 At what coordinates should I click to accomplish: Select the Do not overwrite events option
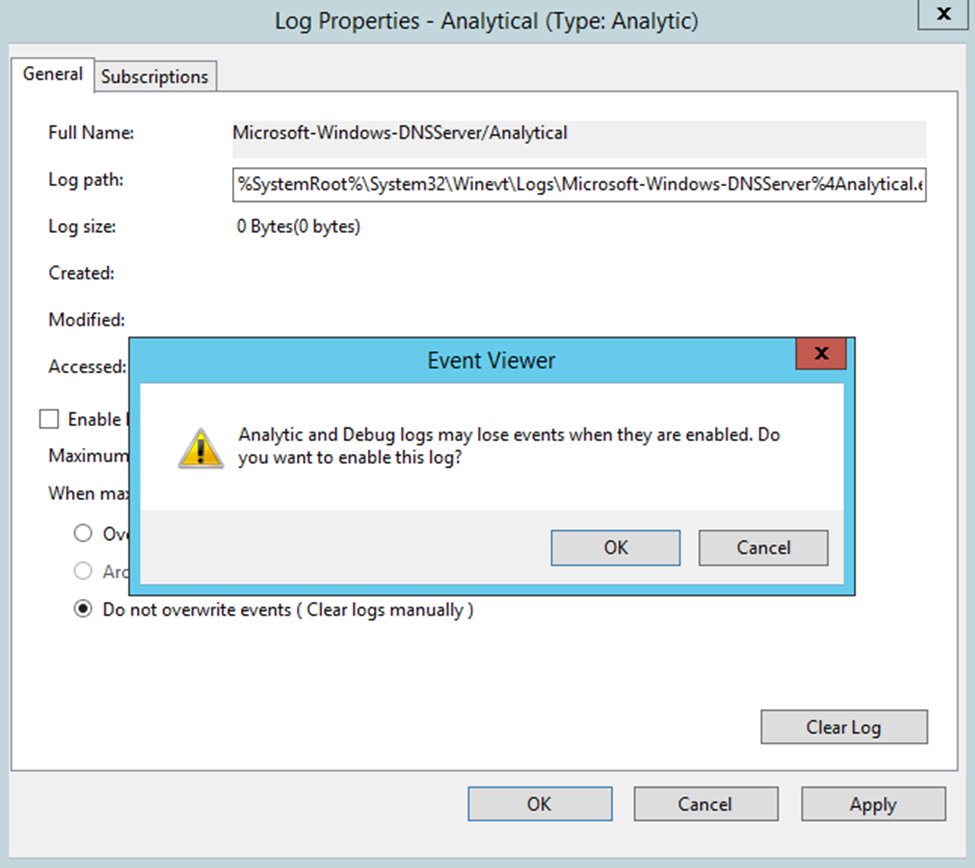[83, 609]
